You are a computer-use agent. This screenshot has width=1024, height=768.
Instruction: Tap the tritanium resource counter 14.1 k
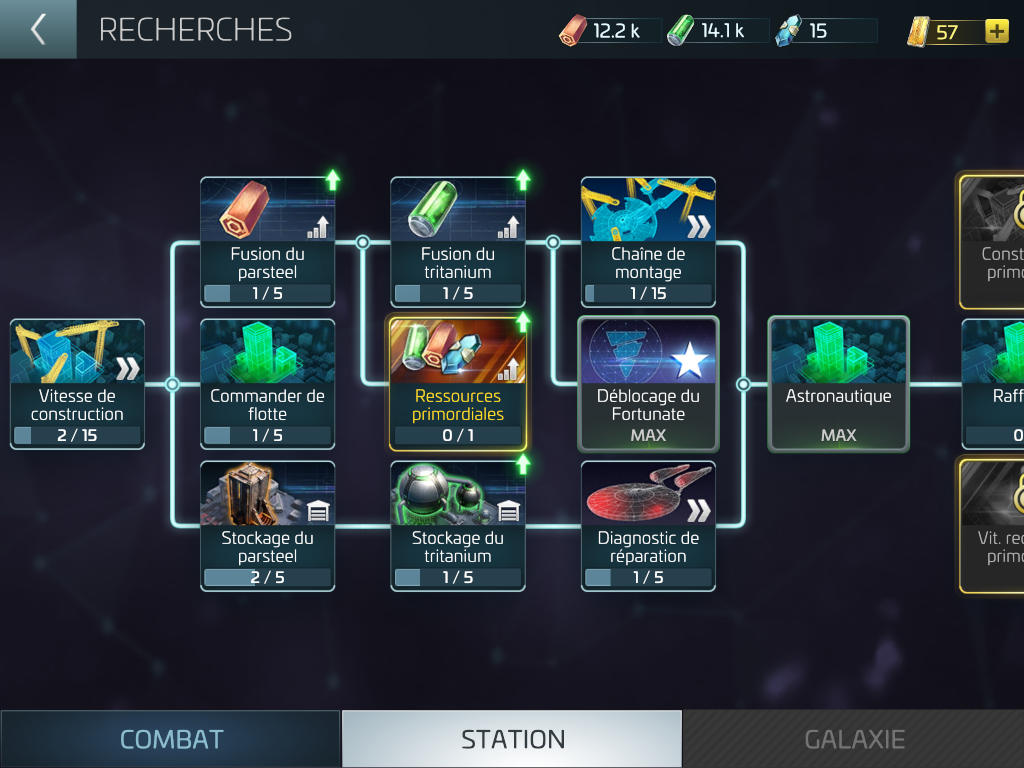point(716,31)
